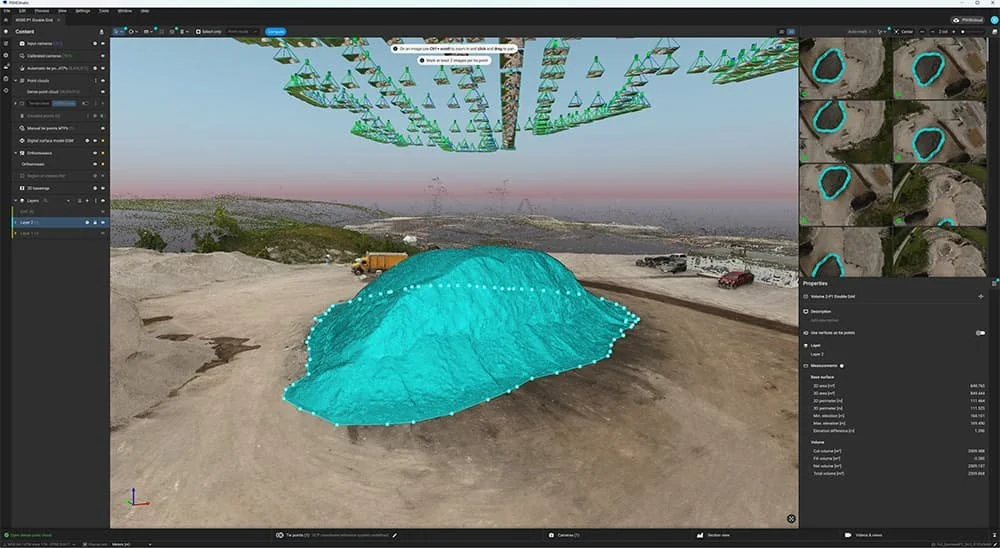This screenshot has width=1000, height=548.
Task: Add a new layer with plus icon
Action: [87, 200]
